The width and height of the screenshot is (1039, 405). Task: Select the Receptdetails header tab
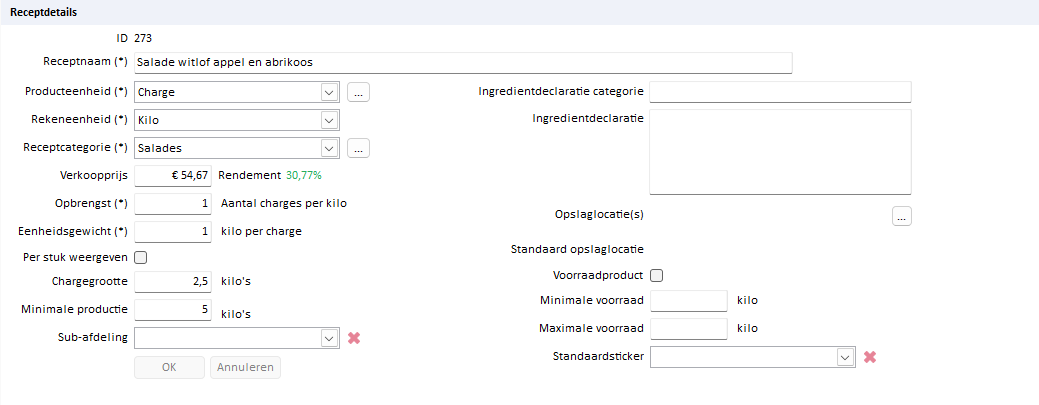(x=44, y=12)
